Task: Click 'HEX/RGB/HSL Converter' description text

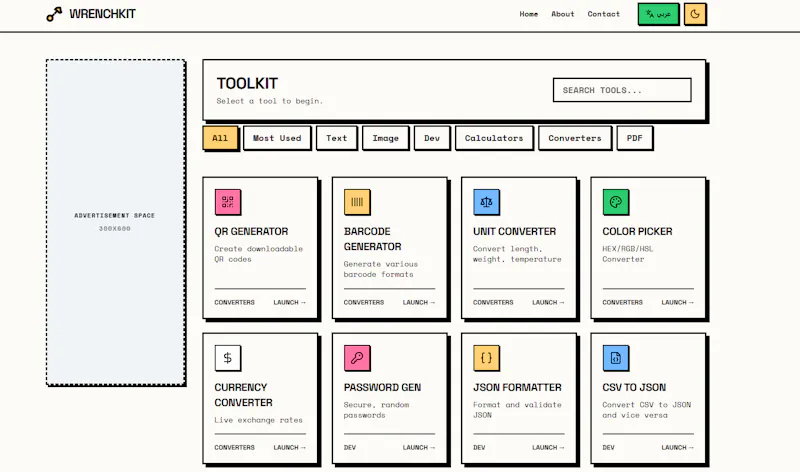Action: tap(628, 254)
